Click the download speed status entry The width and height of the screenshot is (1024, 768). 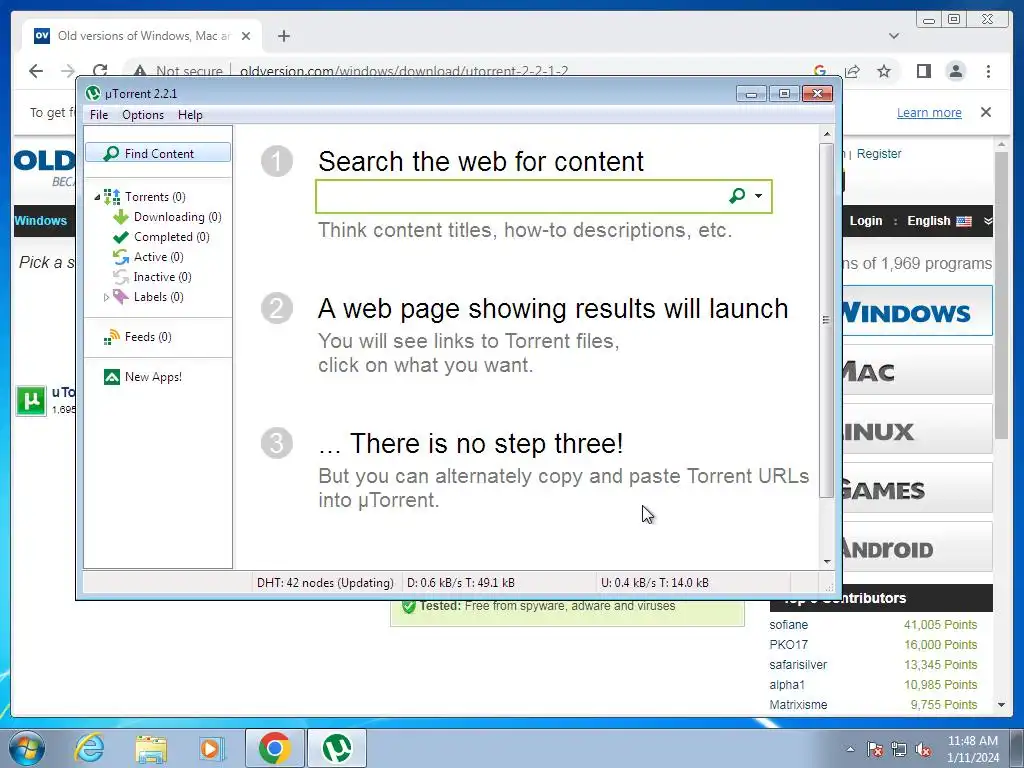(x=460, y=583)
